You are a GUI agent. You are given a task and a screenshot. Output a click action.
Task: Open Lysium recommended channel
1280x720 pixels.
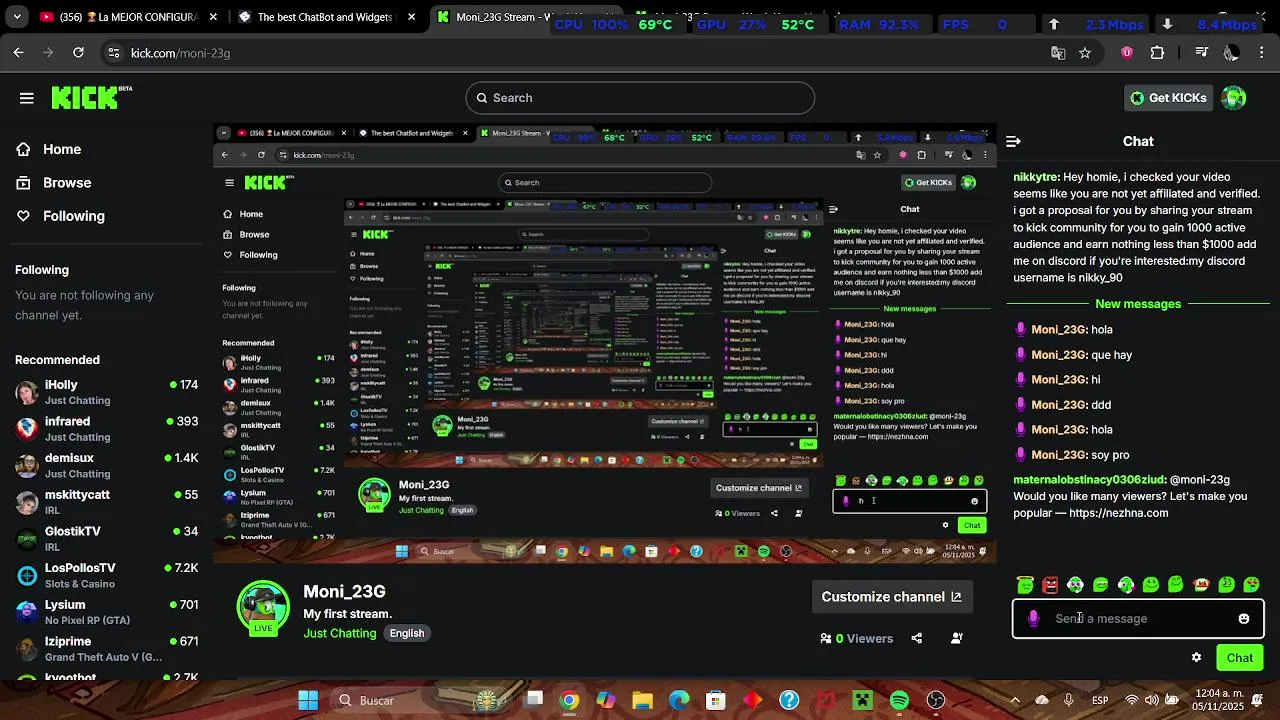click(106, 613)
